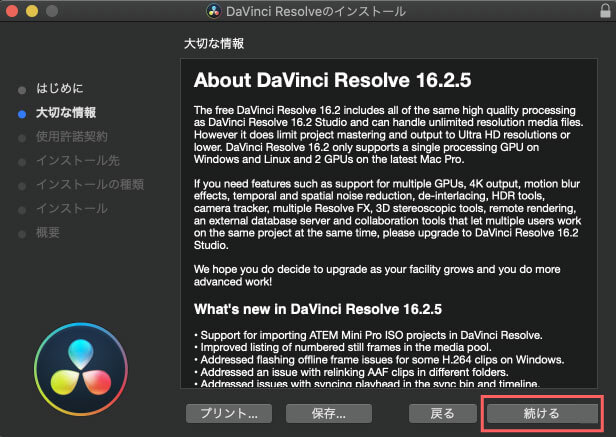The height and width of the screenshot is (437, 616).
Task: Select the 使用許諾契約 step in sidebar
Action: 72,137
